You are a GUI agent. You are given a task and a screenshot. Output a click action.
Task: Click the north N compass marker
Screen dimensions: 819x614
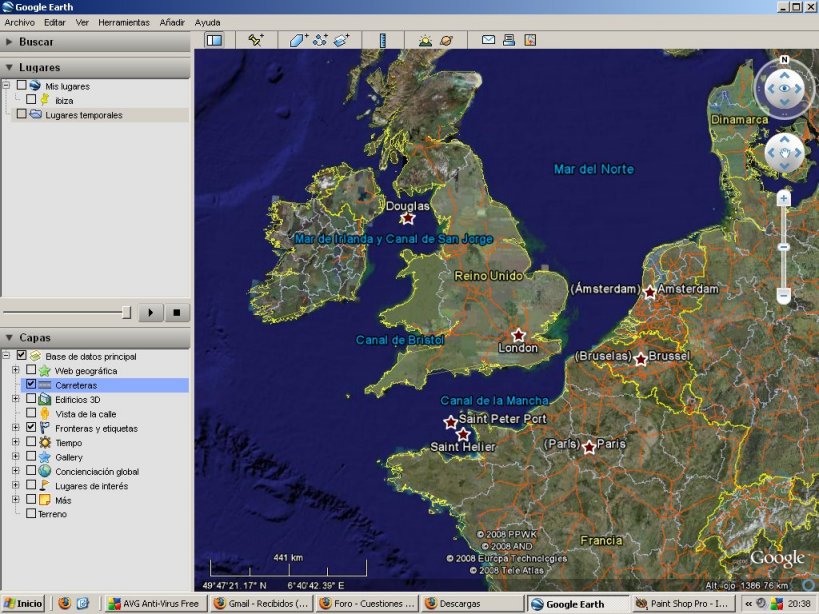pyautogui.click(x=784, y=60)
